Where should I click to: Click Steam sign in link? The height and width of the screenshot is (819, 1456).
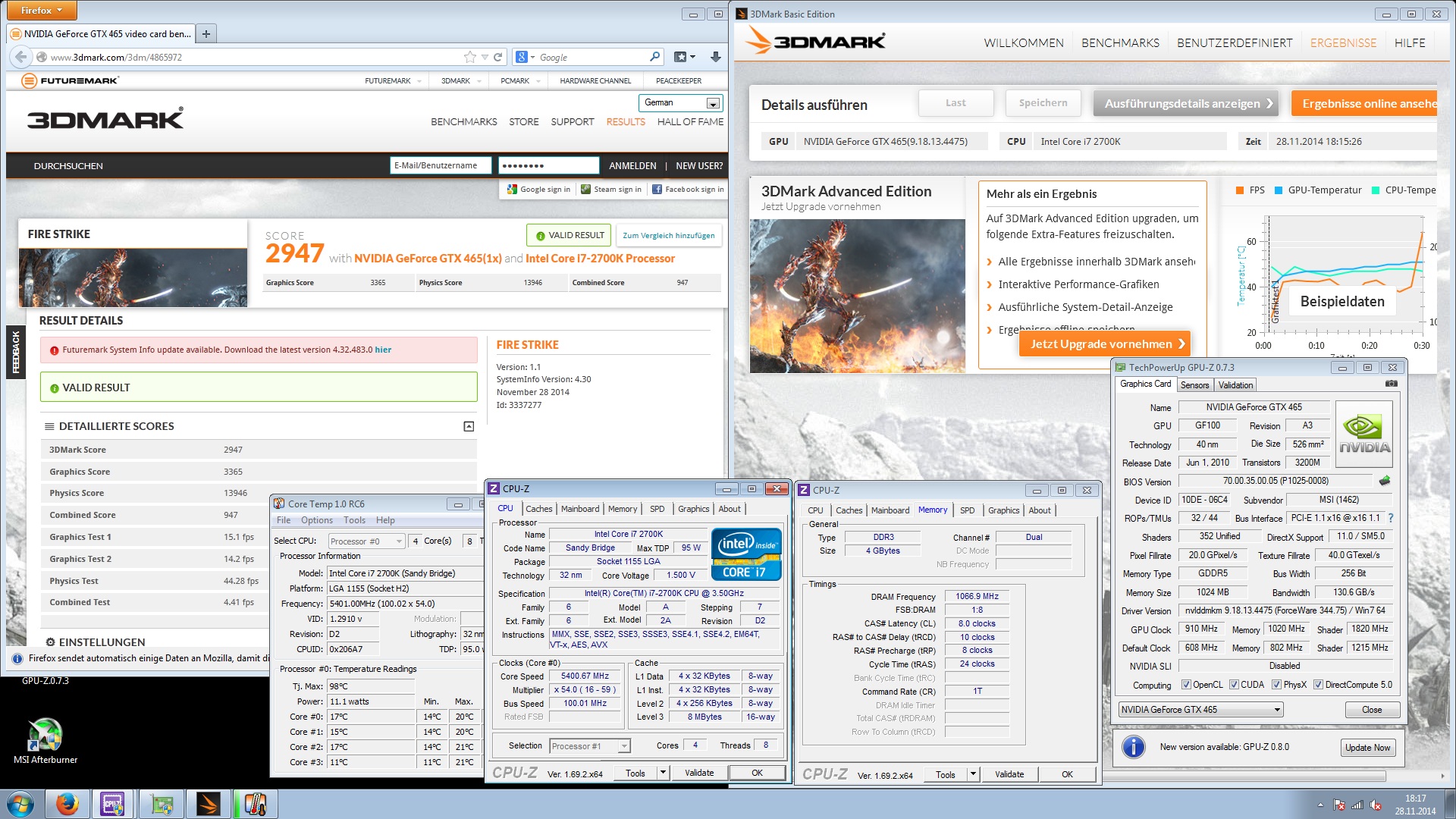click(611, 189)
